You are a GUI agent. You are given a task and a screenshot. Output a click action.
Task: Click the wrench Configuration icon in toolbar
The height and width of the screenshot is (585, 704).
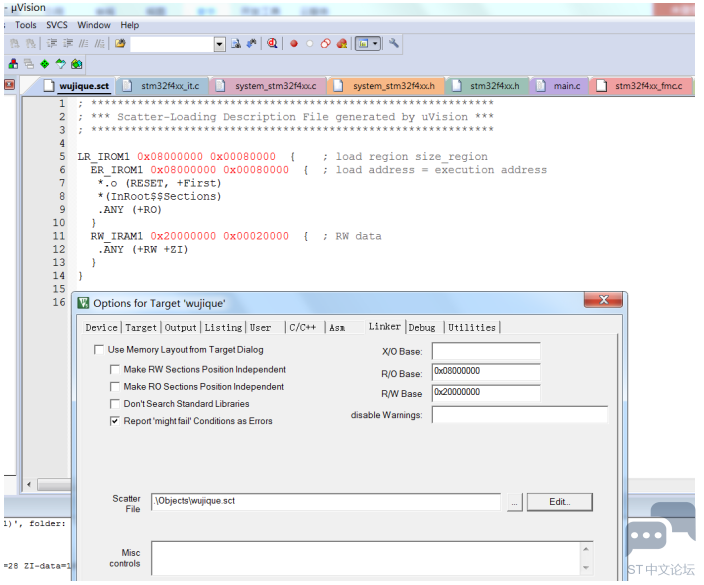click(394, 44)
